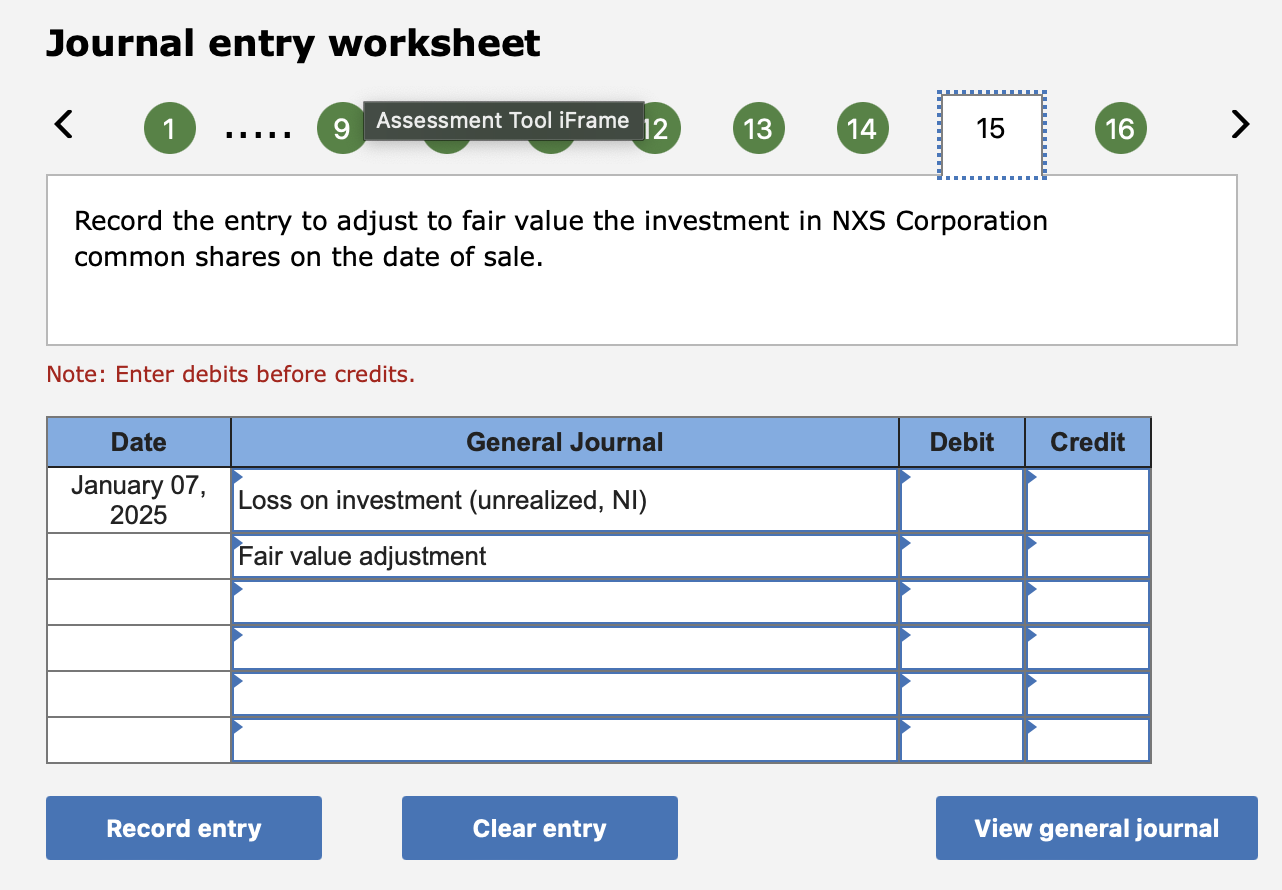
Task: Jump to journal entry 1
Action: coord(169,128)
